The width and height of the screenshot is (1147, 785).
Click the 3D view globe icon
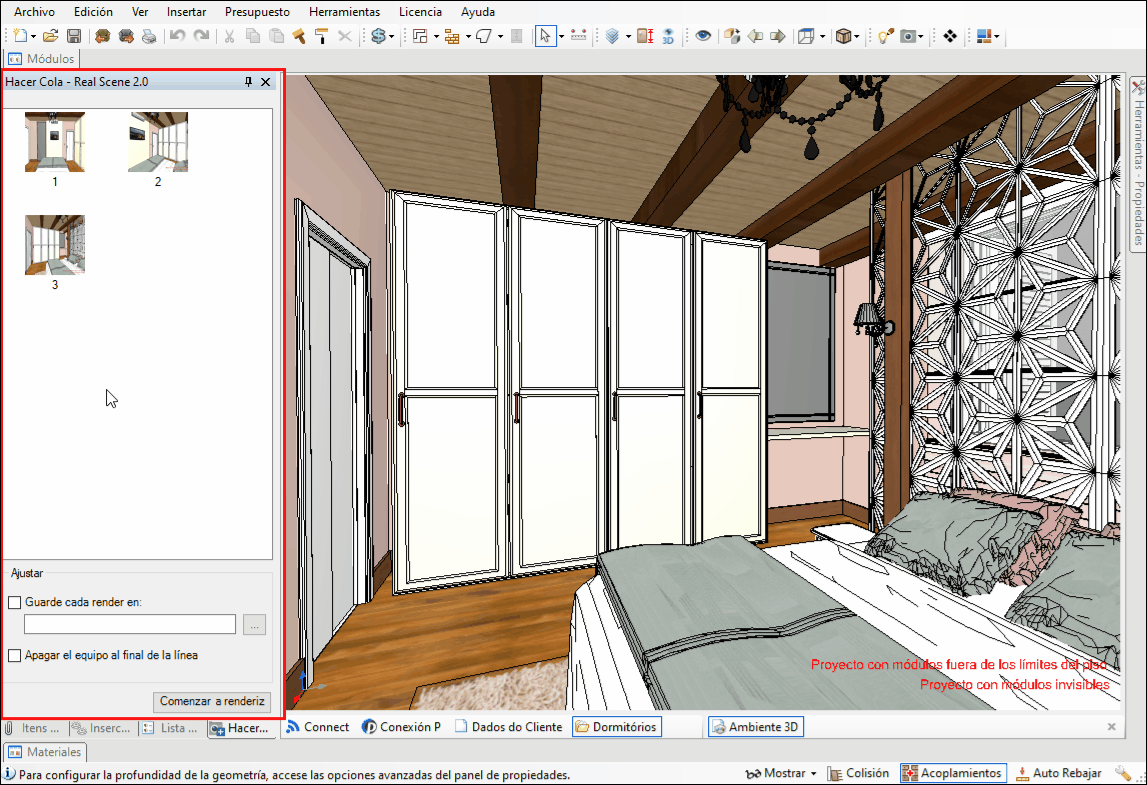pyautogui.click(x=668, y=36)
